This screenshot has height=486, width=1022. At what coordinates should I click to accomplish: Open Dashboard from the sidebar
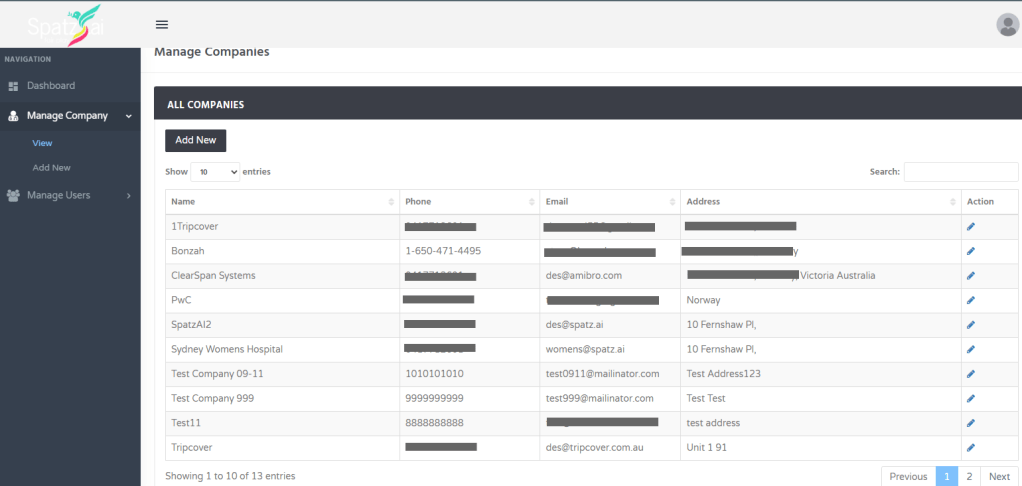pyautogui.click(x=50, y=86)
